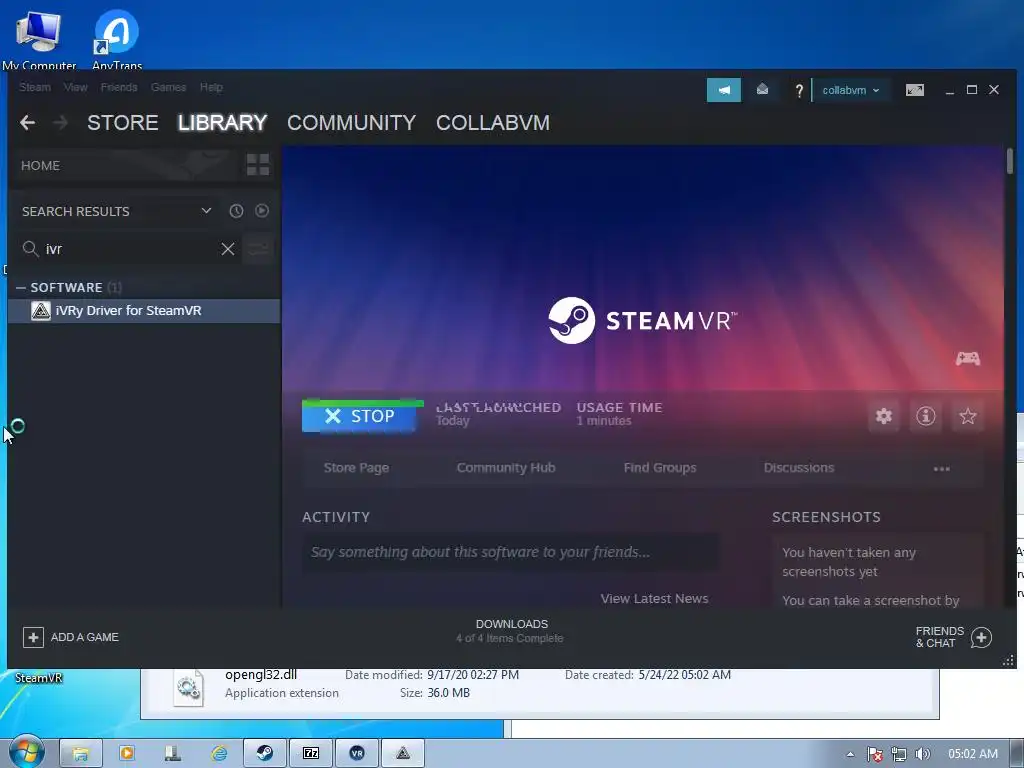1024x768 pixels.
Task: Open the Games menu
Action: point(168,87)
